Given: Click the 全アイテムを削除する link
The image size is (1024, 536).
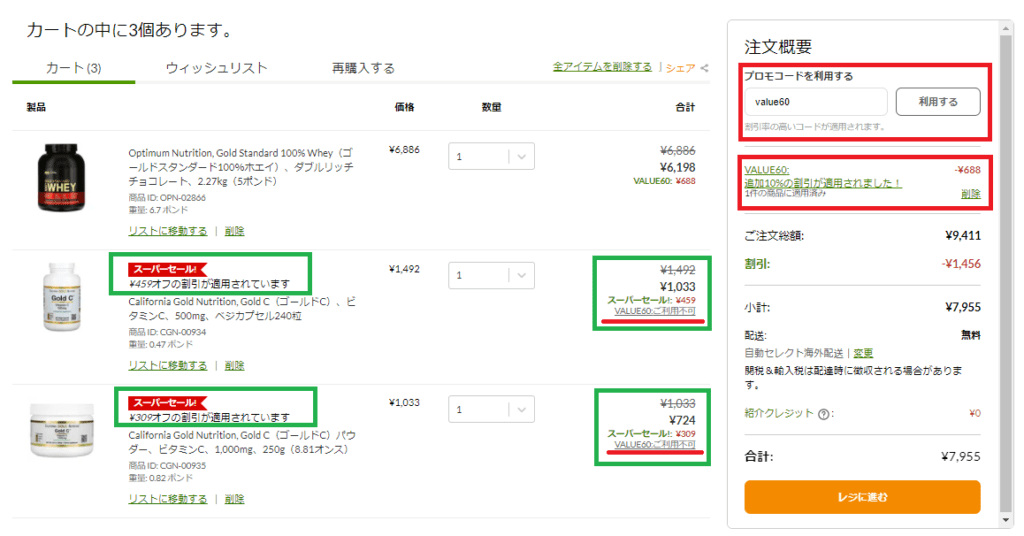Looking at the screenshot, I should (x=602, y=67).
